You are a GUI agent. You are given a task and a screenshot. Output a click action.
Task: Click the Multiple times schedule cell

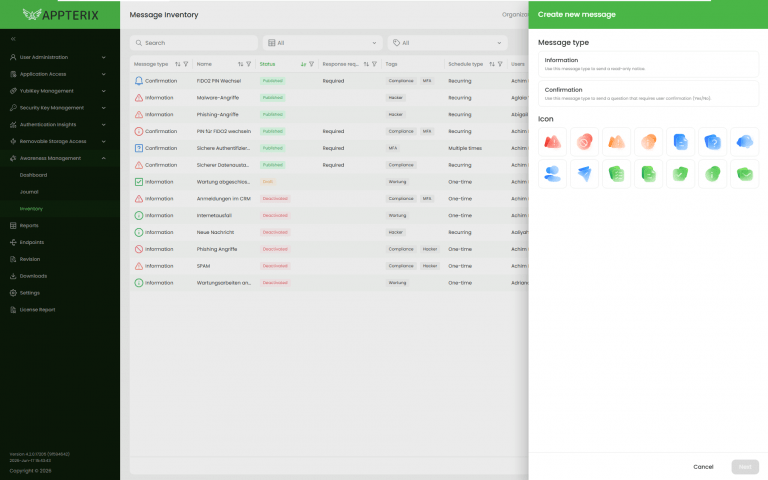(x=465, y=148)
